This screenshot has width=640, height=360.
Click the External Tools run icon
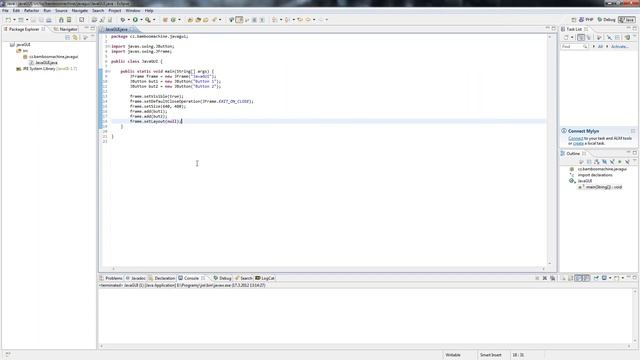pyautogui.click(x=147, y=20)
